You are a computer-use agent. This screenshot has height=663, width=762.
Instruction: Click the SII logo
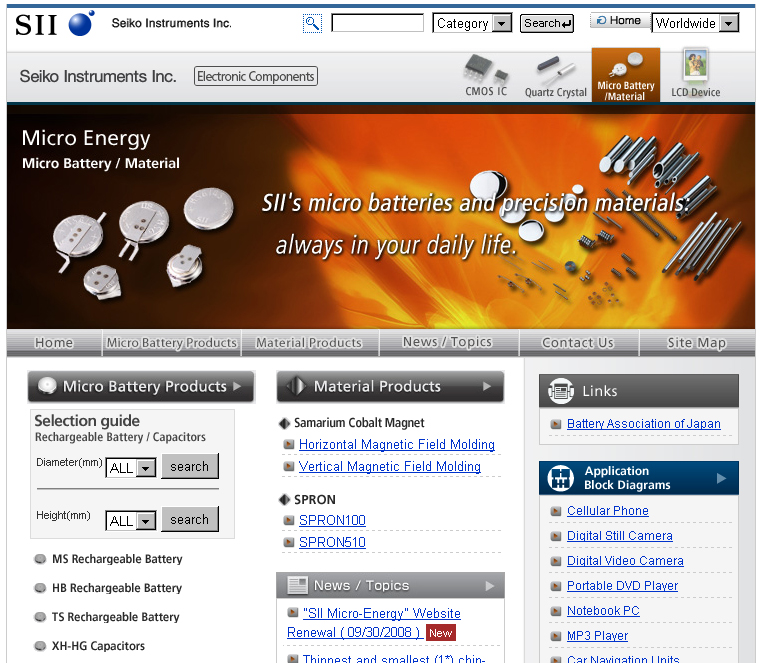(x=54, y=23)
